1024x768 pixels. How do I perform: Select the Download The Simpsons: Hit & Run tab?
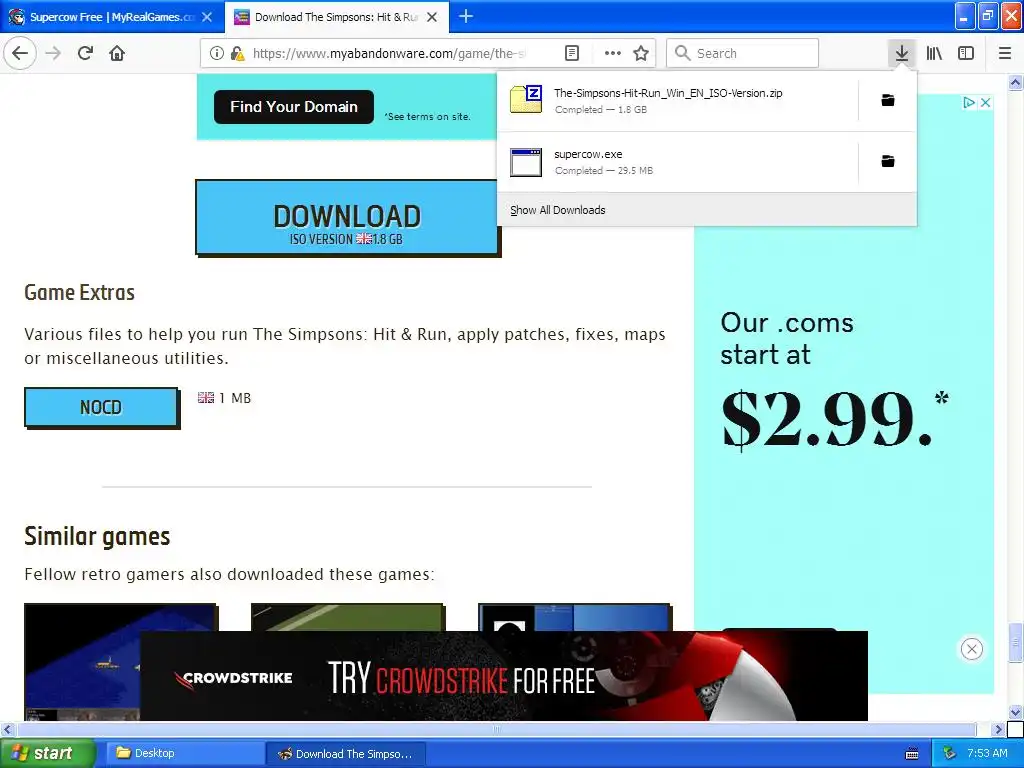336,17
